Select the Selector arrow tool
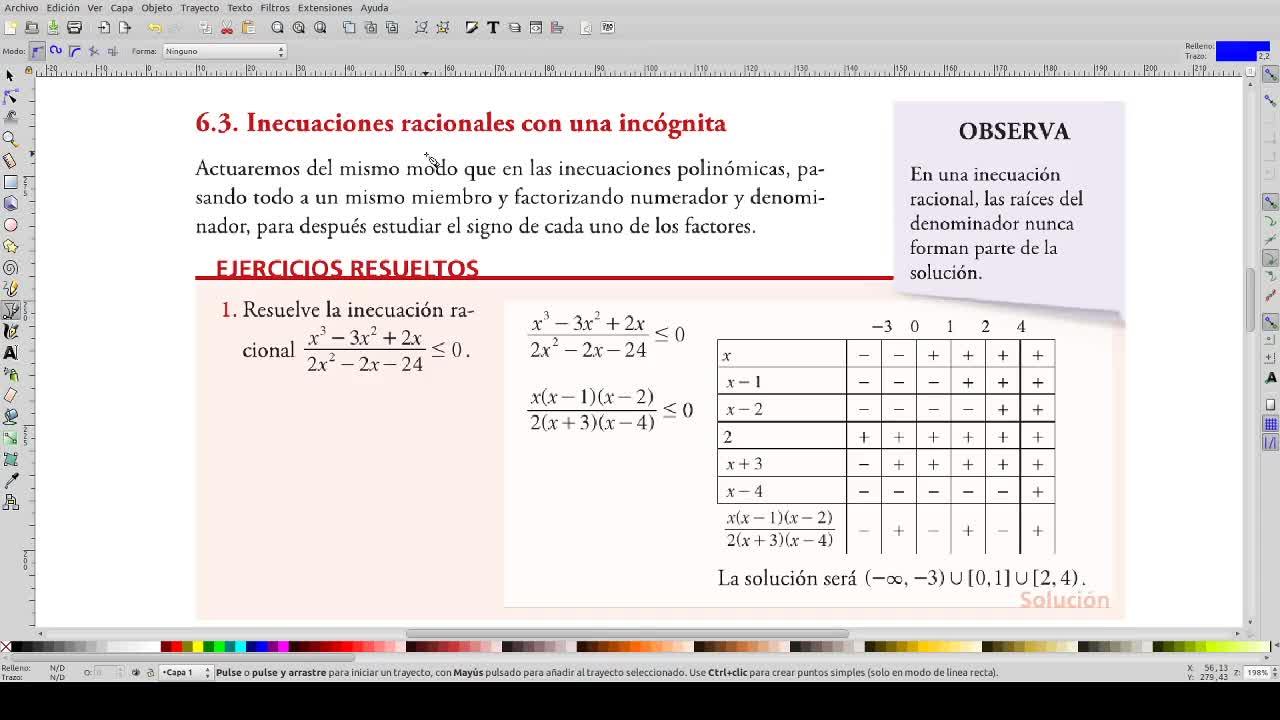Image resolution: width=1280 pixels, height=720 pixels. coord(10,75)
